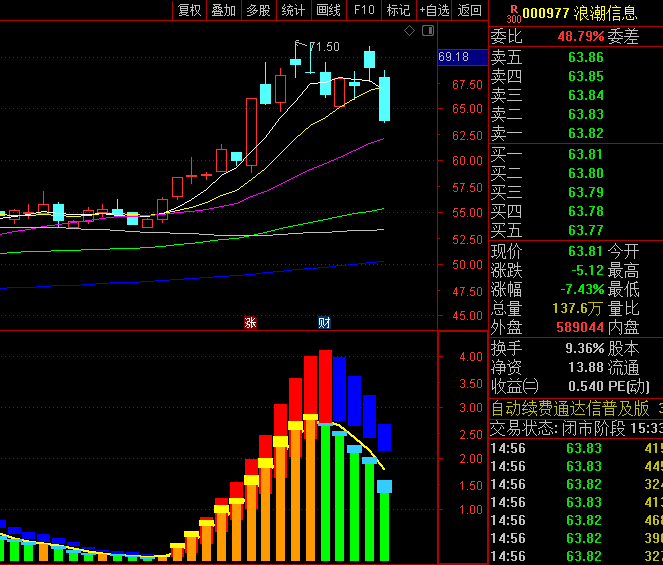Select the 画线 drawing tool

point(328,10)
